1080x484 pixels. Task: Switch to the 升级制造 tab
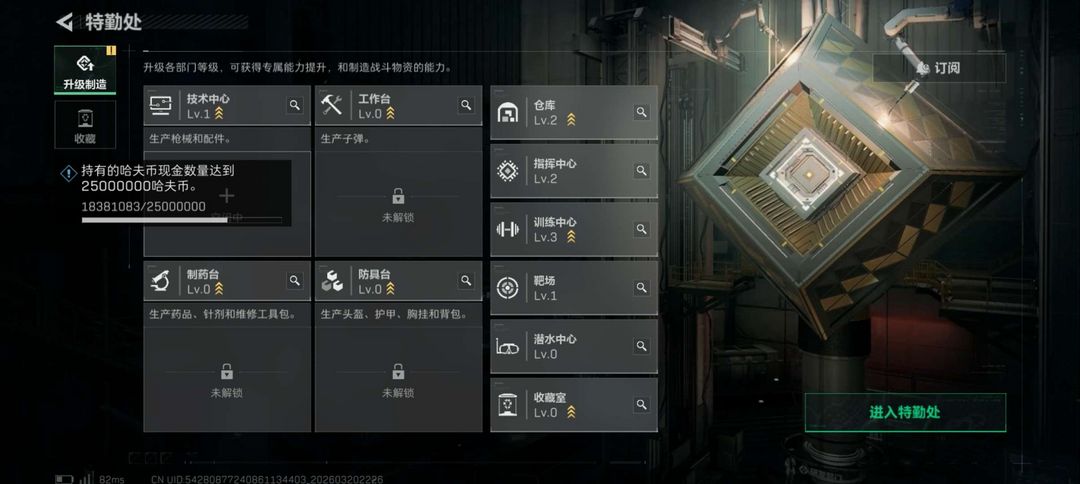point(85,70)
